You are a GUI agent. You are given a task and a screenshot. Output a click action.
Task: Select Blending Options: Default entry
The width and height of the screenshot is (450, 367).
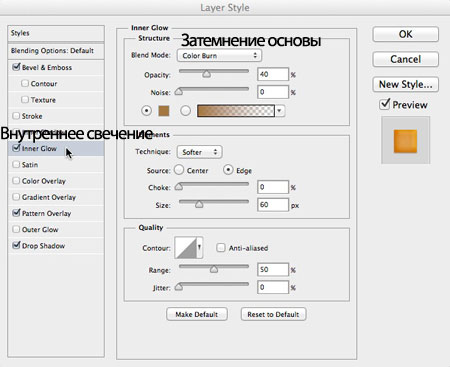[56, 51]
